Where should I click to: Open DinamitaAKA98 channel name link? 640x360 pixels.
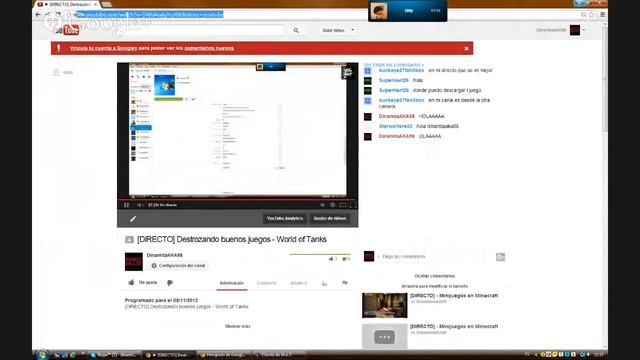click(164, 255)
